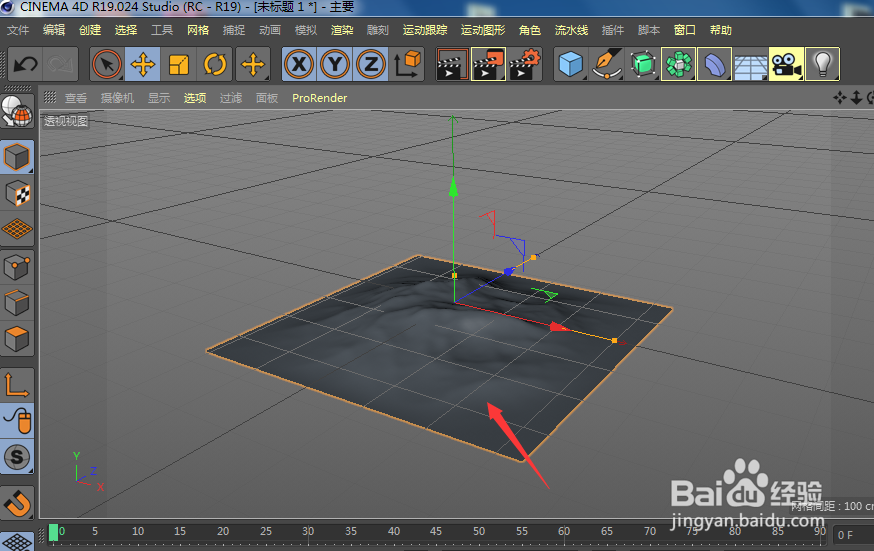Viewport: 874px width, 551px height.
Task: Switch to Polygons mode
Action: [x=17, y=339]
